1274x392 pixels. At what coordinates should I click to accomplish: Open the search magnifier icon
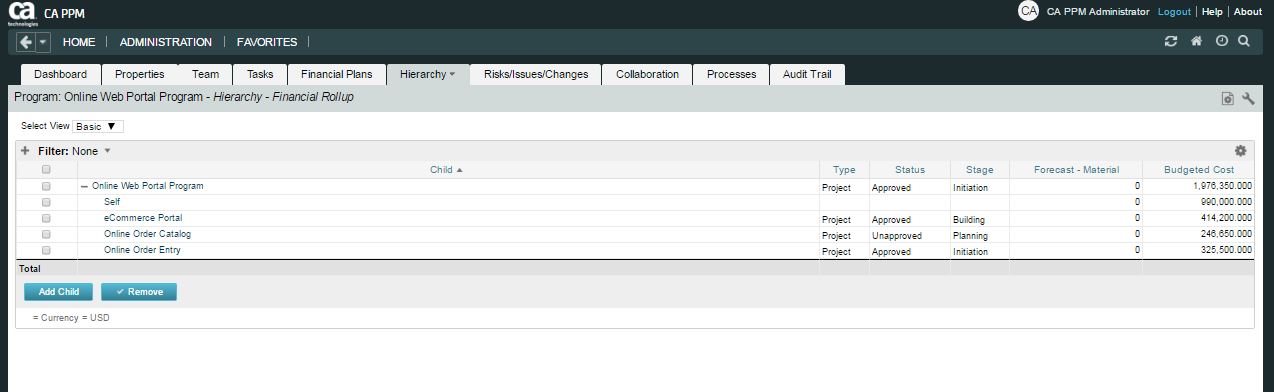pos(1244,41)
